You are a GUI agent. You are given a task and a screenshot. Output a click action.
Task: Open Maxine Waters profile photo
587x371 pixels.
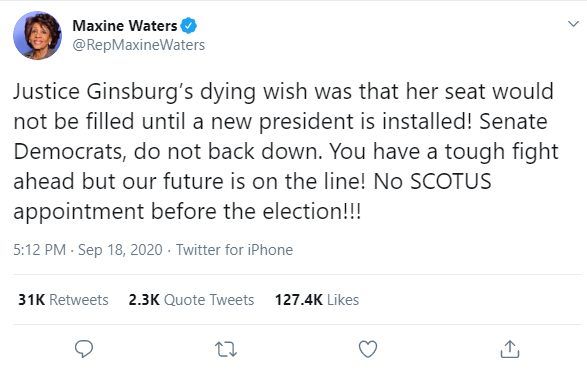pos(37,36)
